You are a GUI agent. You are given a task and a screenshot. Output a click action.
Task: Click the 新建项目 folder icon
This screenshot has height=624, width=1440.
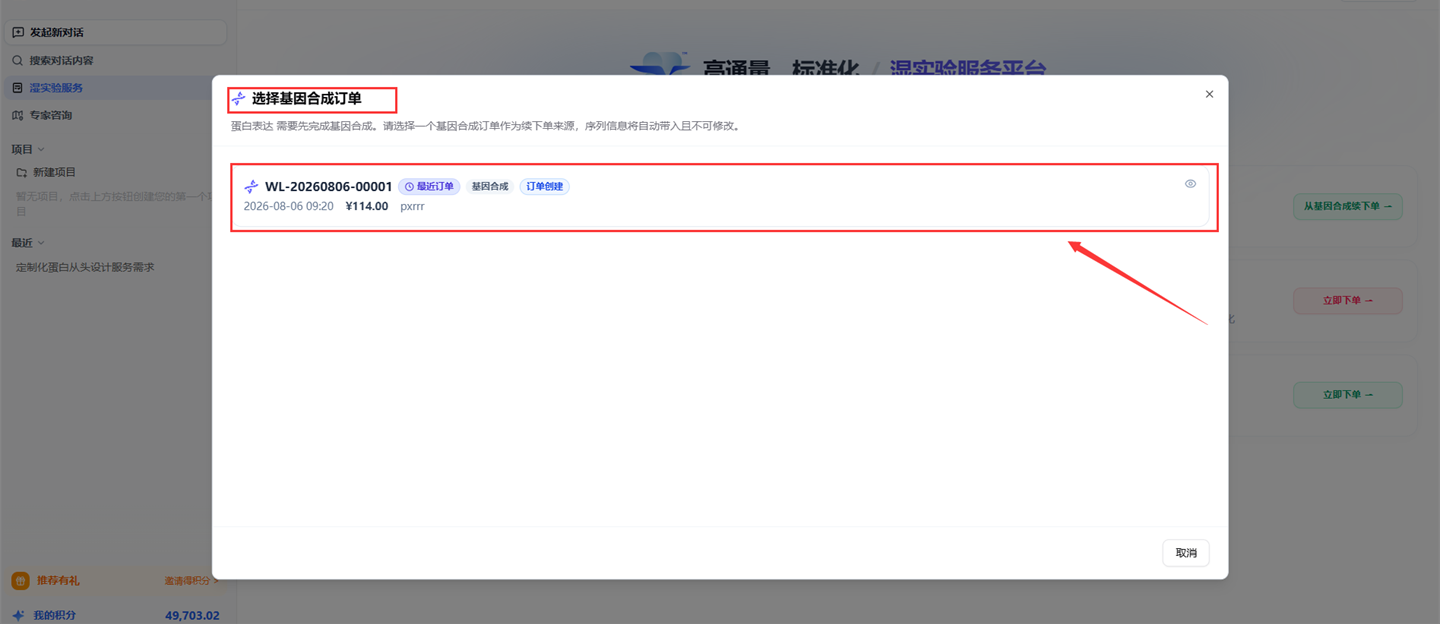tap(22, 172)
